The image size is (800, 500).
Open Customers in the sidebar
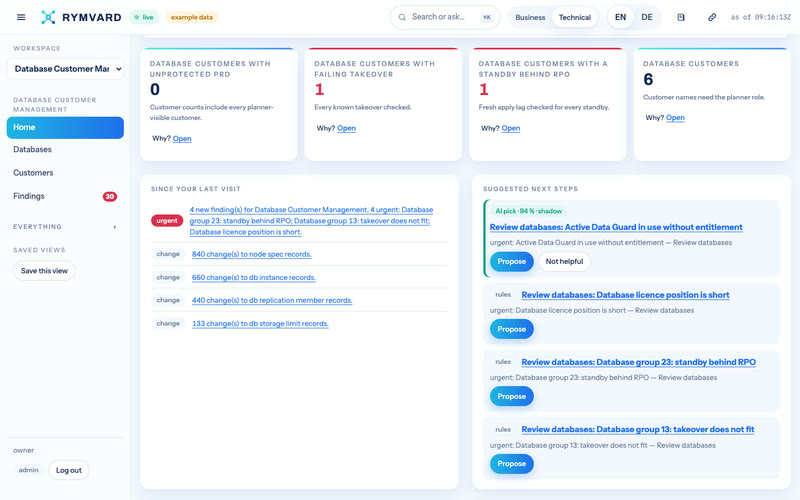coord(65,173)
